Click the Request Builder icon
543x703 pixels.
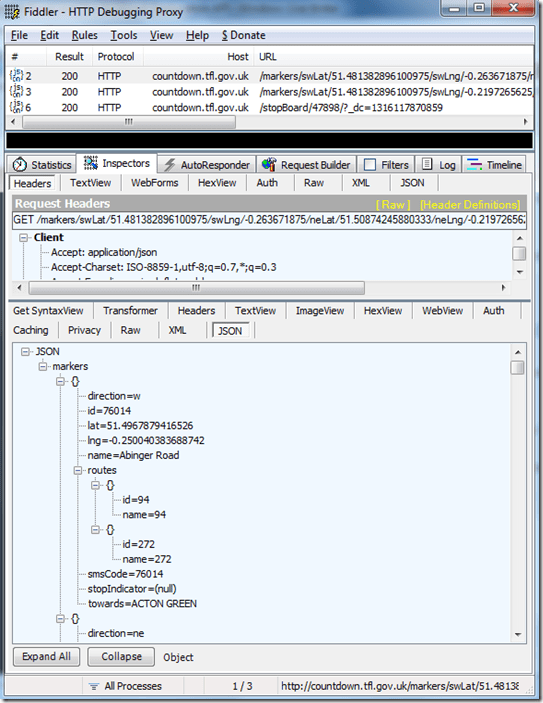[269, 165]
